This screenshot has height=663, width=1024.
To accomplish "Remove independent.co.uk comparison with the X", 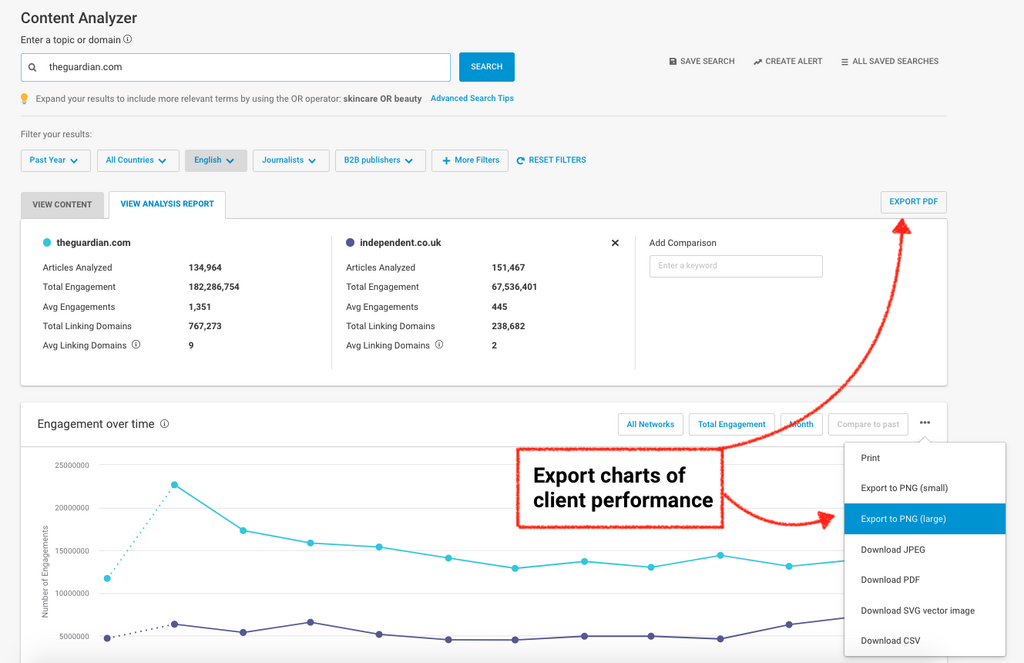I will pos(615,243).
